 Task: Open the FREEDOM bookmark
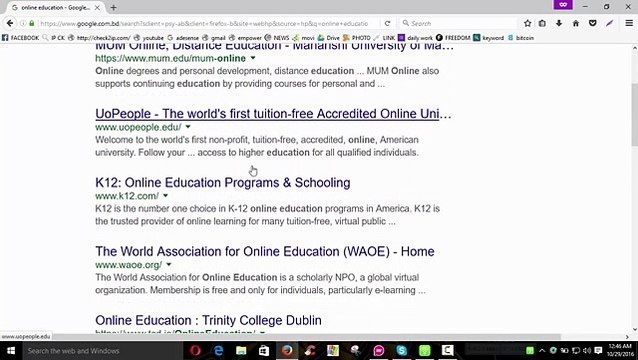453,38
